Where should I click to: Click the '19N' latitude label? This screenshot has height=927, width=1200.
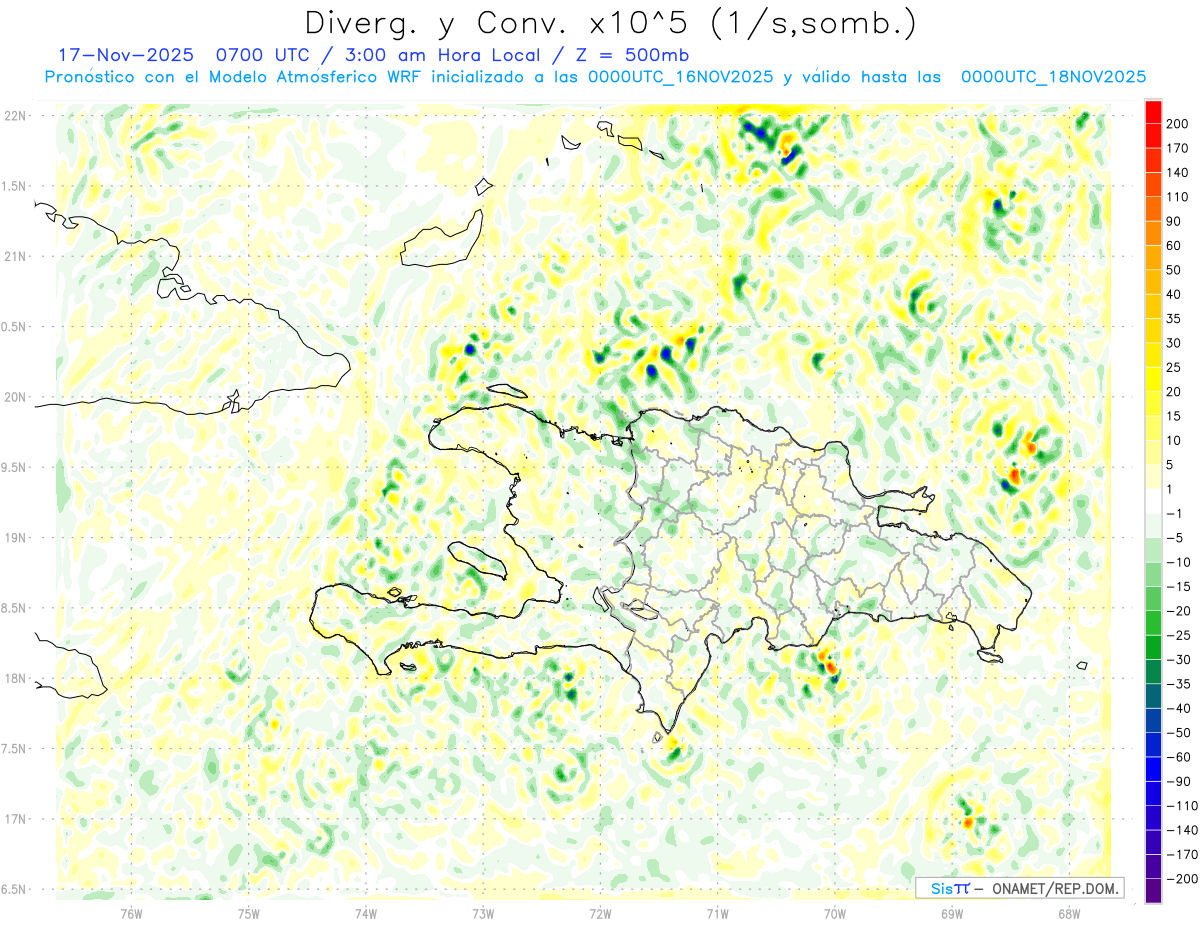(16, 537)
